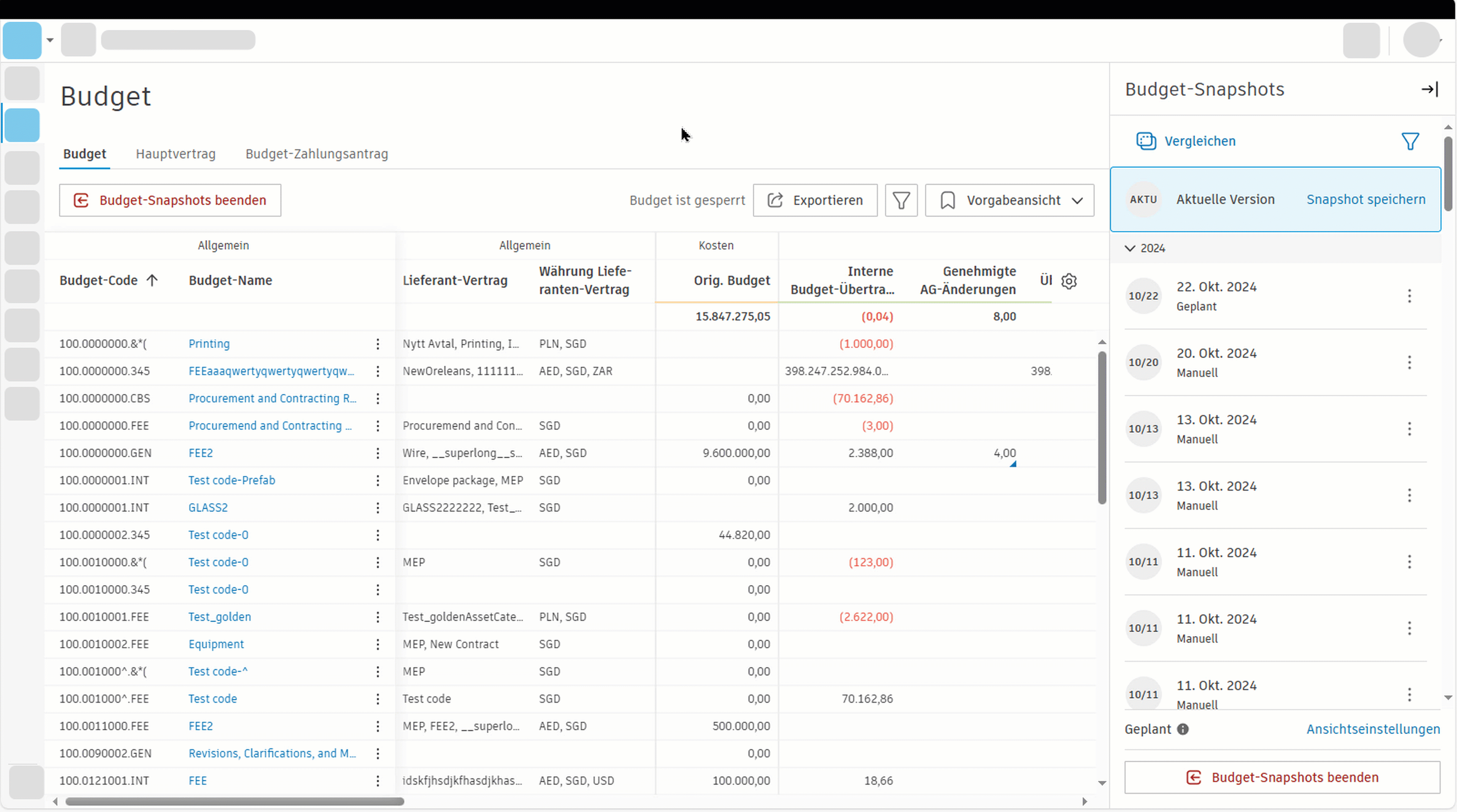The height and width of the screenshot is (812, 1457).
Task: Select the Budget tab
Action: pyautogui.click(x=85, y=154)
